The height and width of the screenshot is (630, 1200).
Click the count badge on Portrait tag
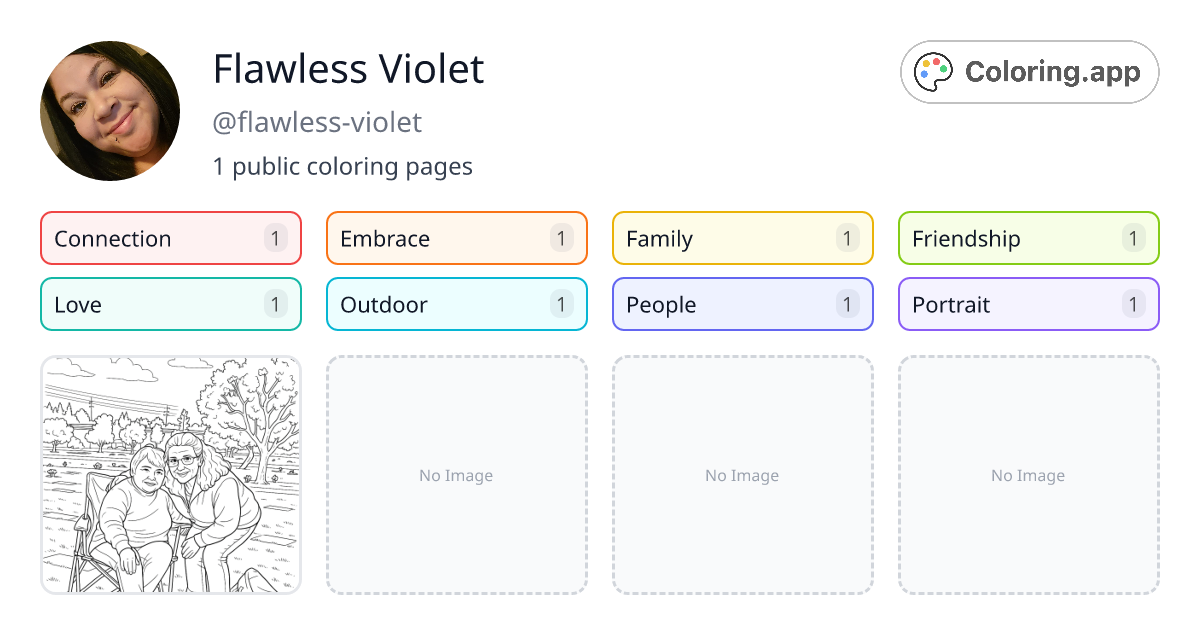(1133, 304)
